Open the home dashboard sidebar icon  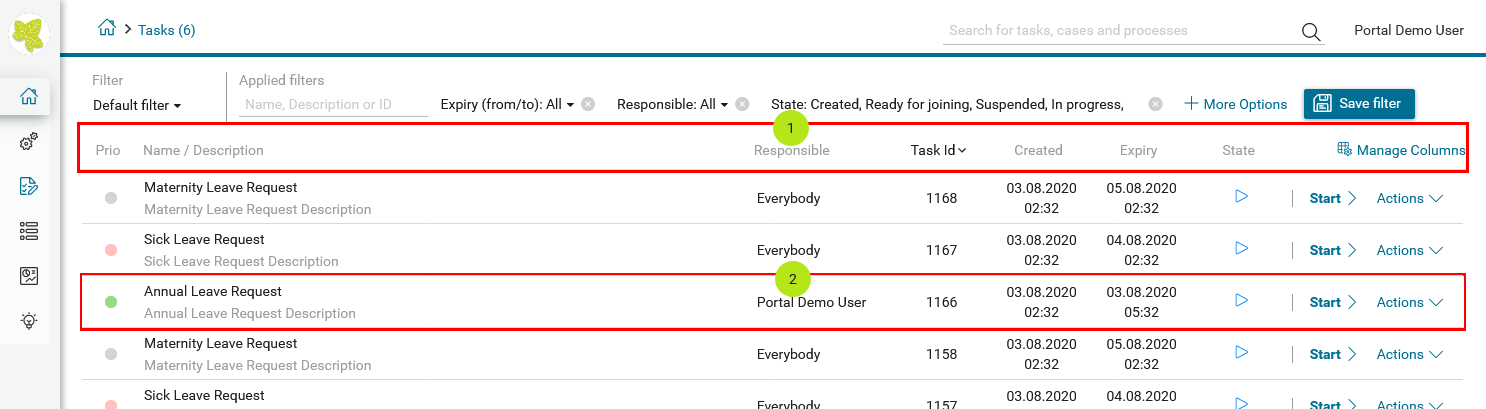point(29,97)
